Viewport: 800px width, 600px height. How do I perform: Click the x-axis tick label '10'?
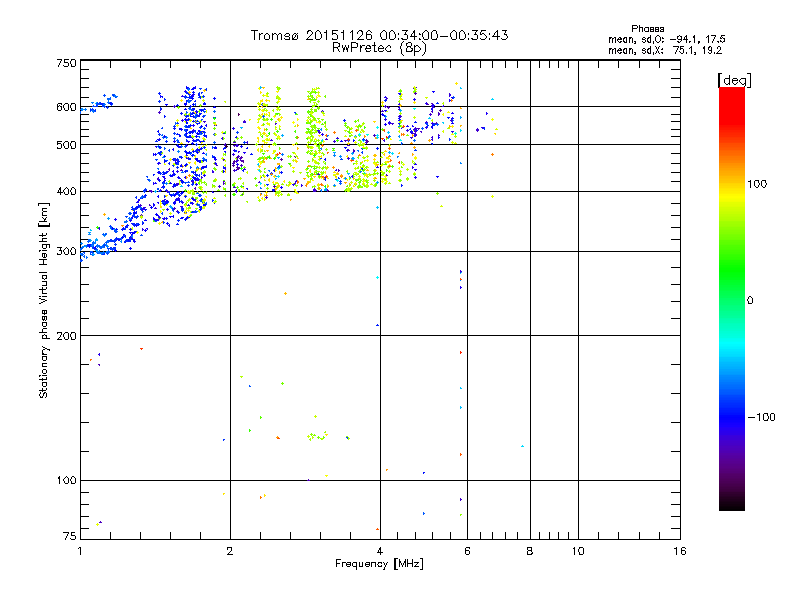point(578,551)
